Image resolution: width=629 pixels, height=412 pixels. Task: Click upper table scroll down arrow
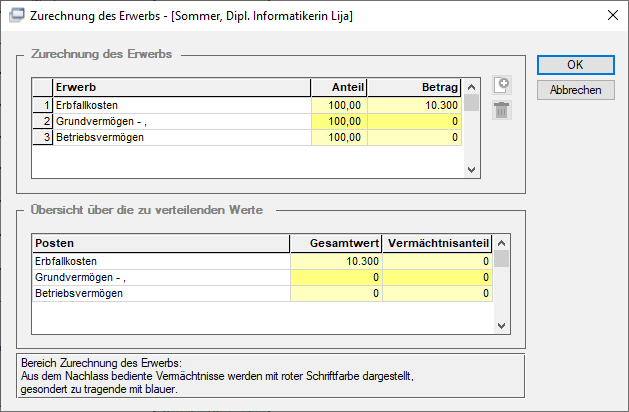(471, 170)
